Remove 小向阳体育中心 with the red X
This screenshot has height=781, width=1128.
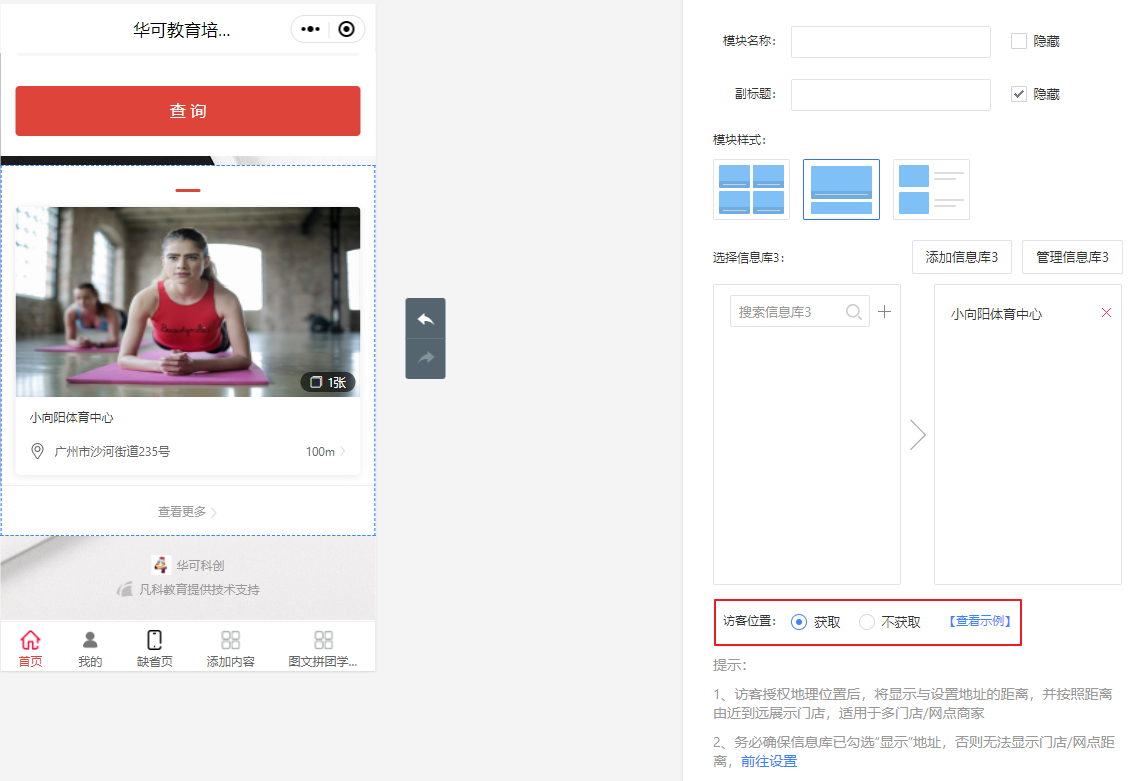pyautogui.click(x=1106, y=312)
